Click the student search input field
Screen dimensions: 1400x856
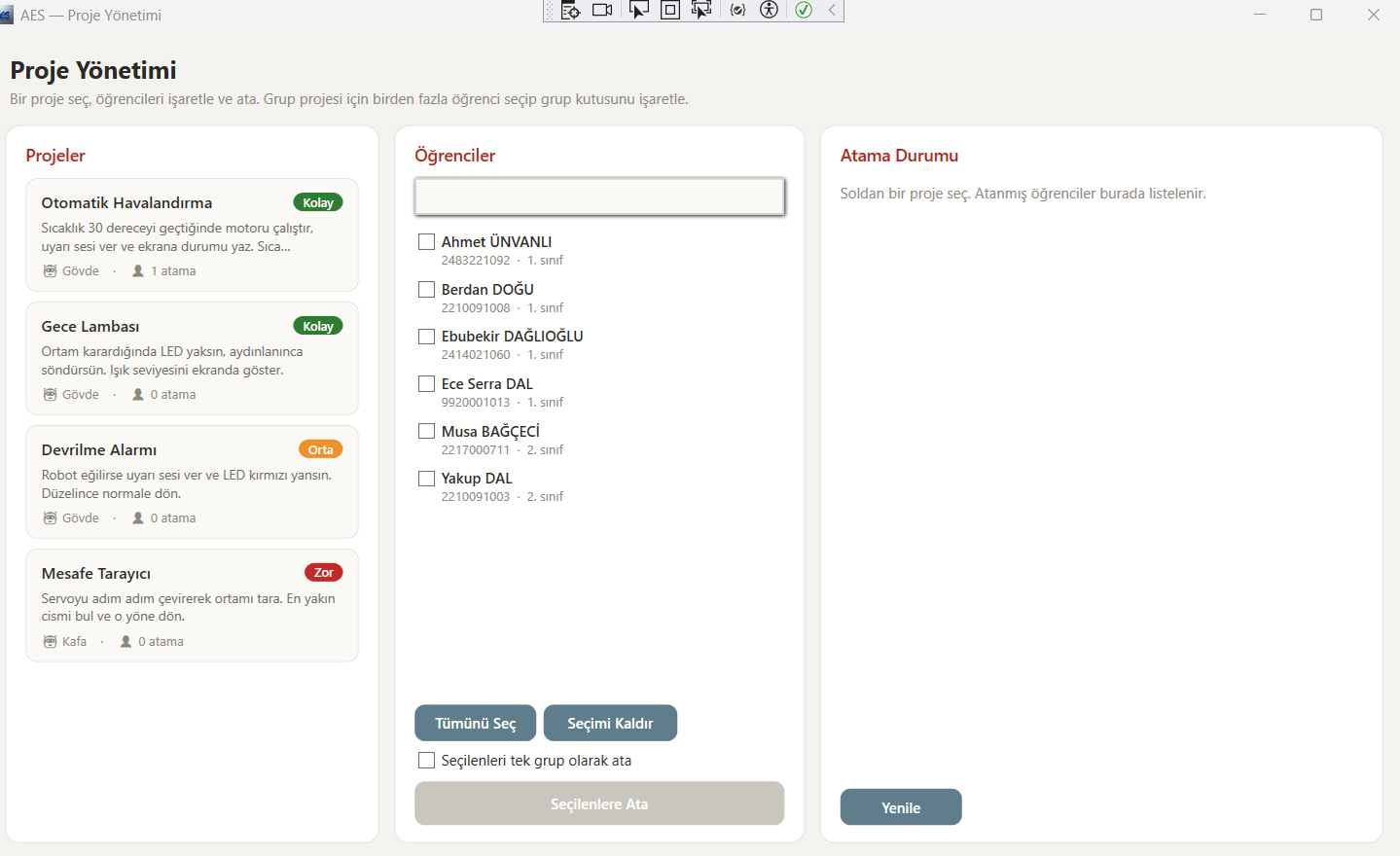[x=599, y=196]
